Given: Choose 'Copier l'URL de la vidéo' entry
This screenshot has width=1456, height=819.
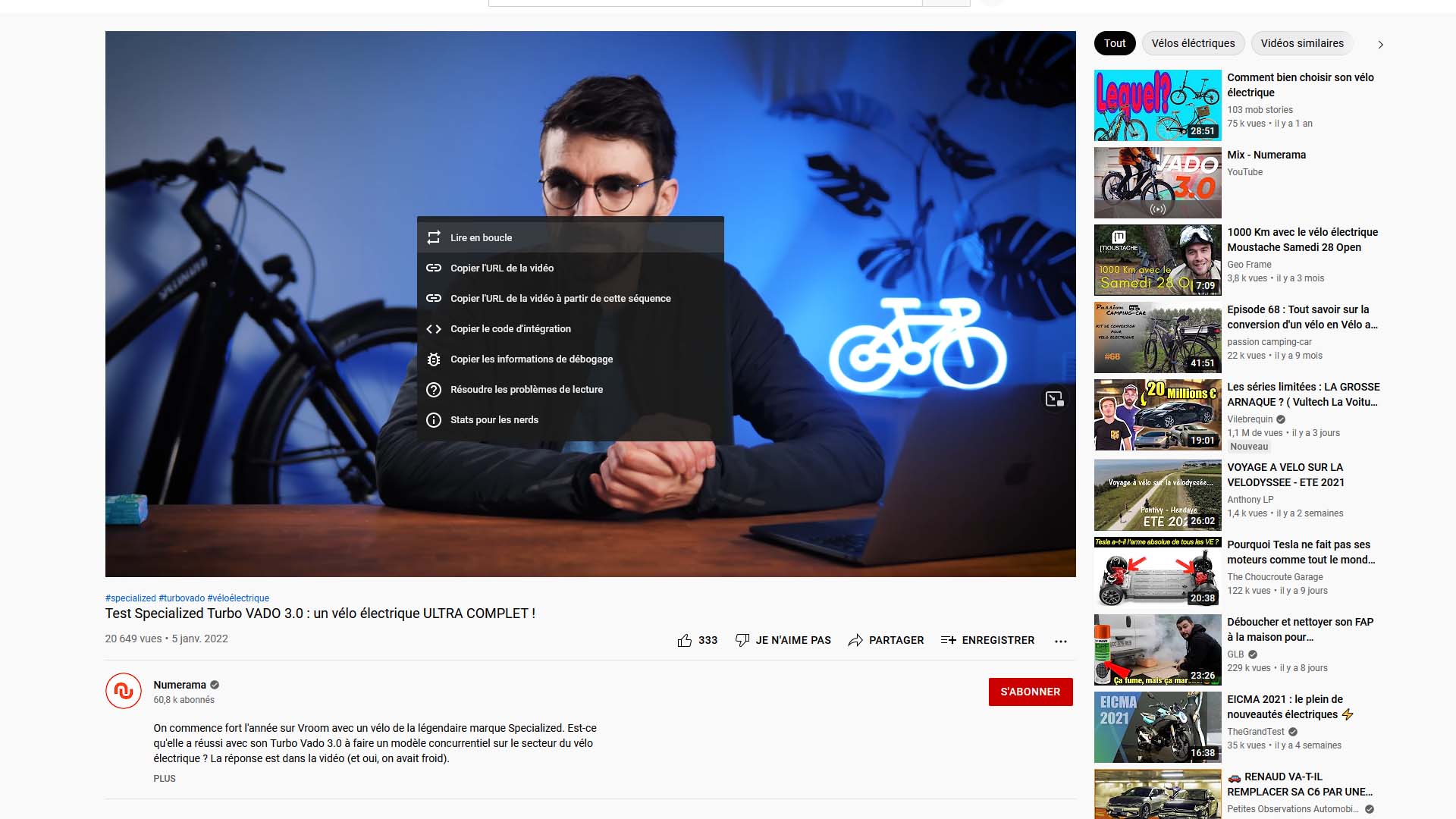Looking at the screenshot, I should (570, 268).
